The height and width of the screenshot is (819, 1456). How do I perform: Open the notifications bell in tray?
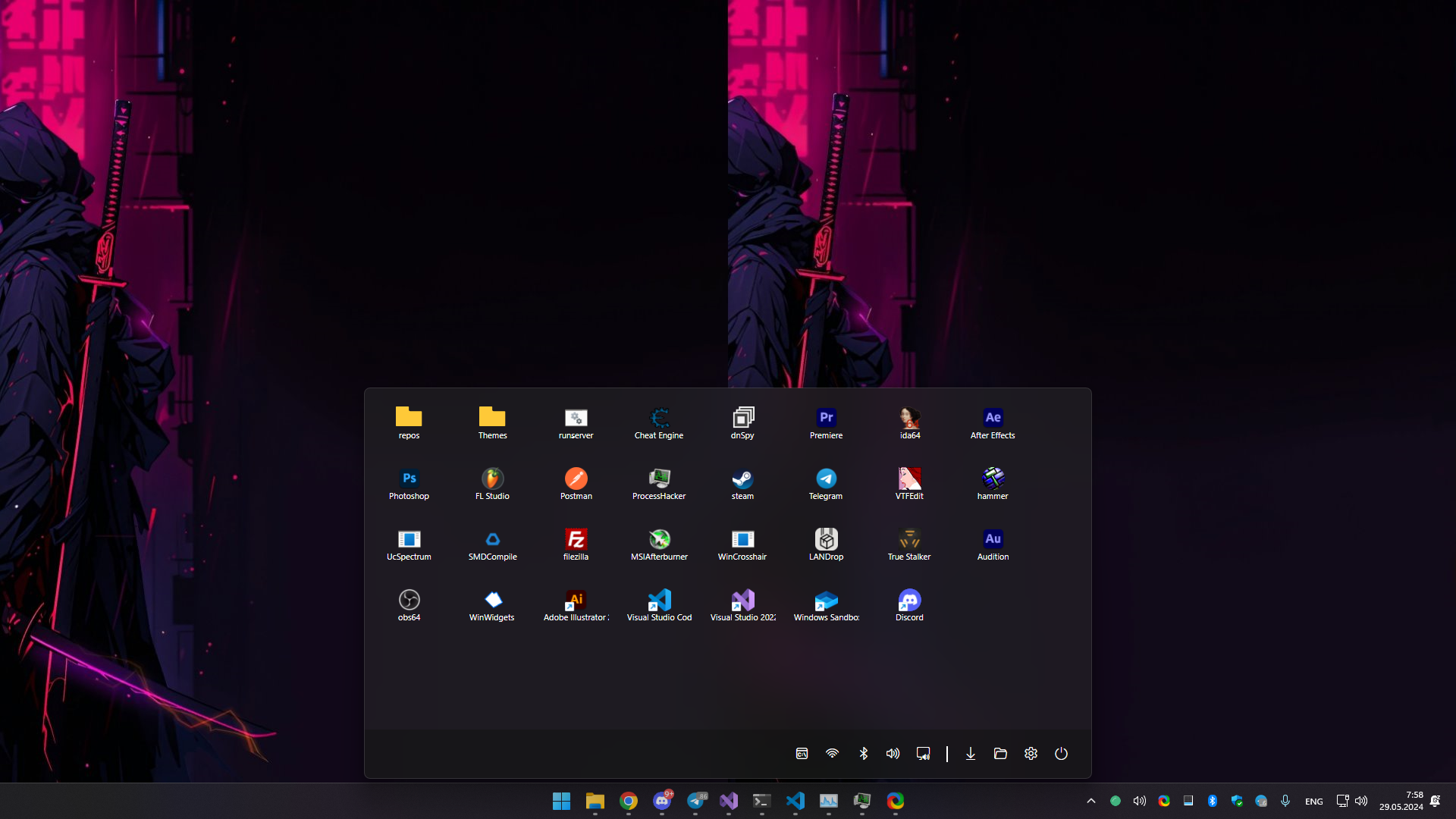1436,801
